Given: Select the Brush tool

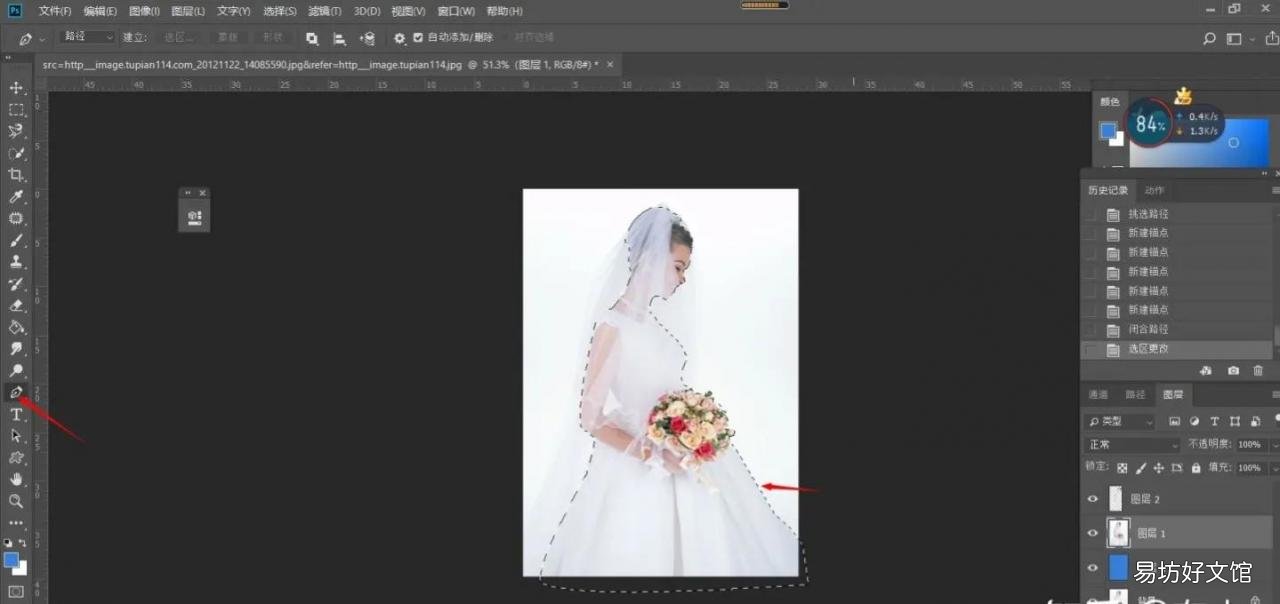Looking at the screenshot, I should click(16, 240).
